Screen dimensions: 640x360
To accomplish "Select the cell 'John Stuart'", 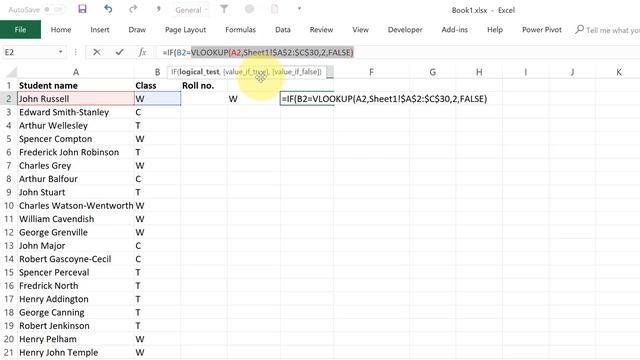I will (76, 192).
